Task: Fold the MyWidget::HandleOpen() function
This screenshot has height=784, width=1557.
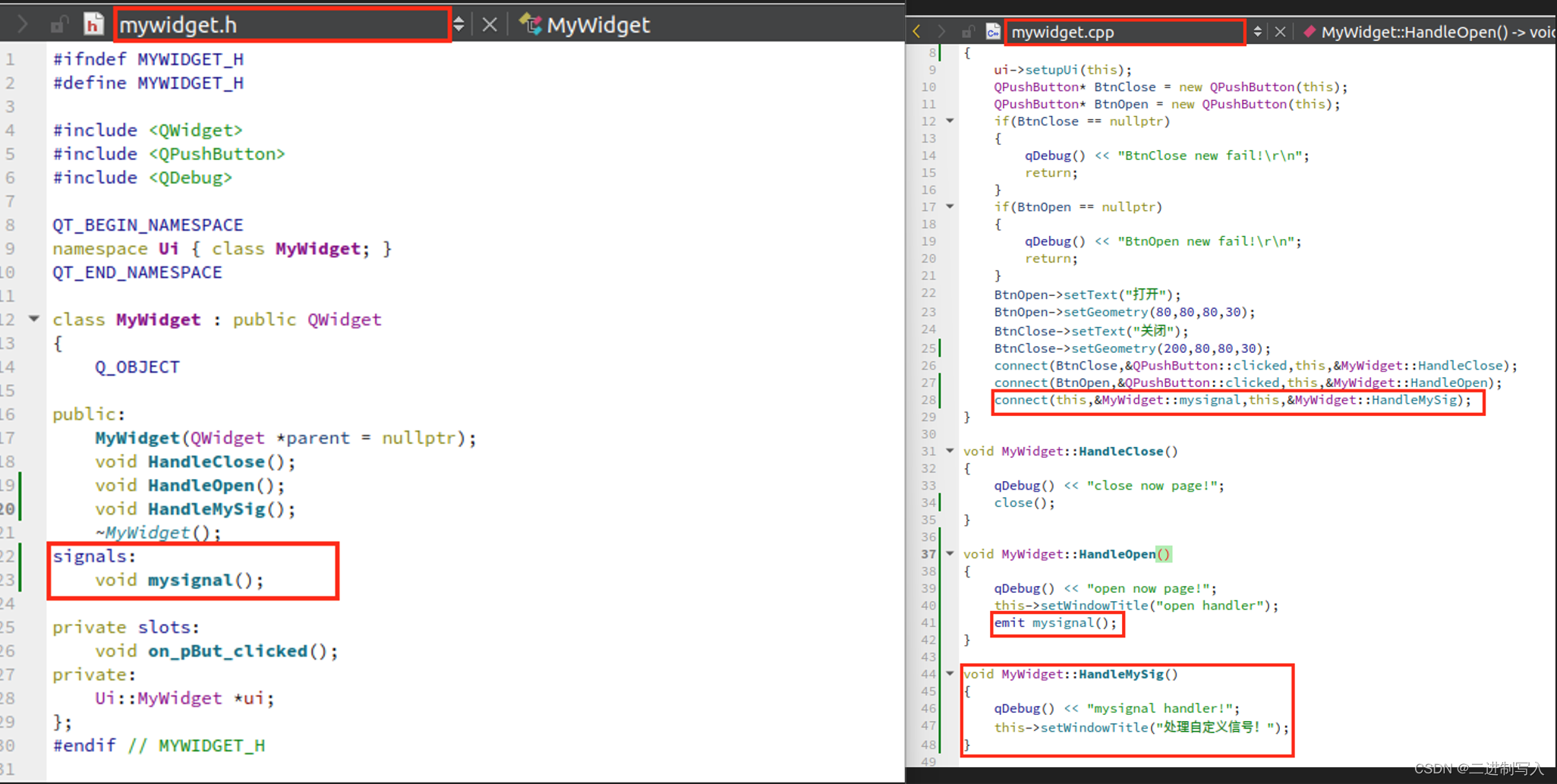Action: pyautogui.click(x=950, y=554)
